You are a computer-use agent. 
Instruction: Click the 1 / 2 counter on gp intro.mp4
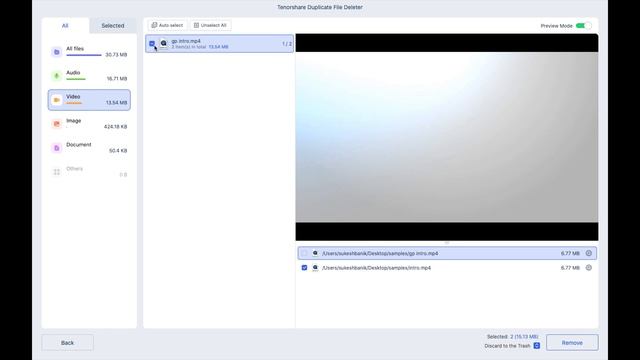pos(287,44)
